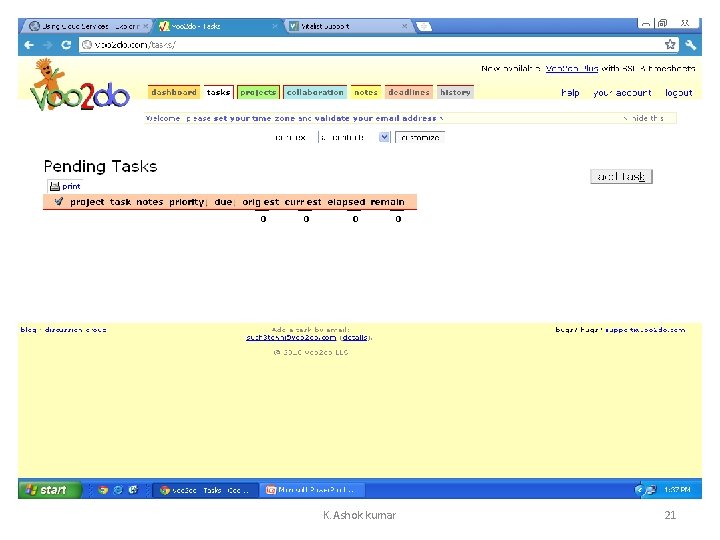
Task: Switch to the third browser tab
Action: pyautogui.click(x=348, y=26)
